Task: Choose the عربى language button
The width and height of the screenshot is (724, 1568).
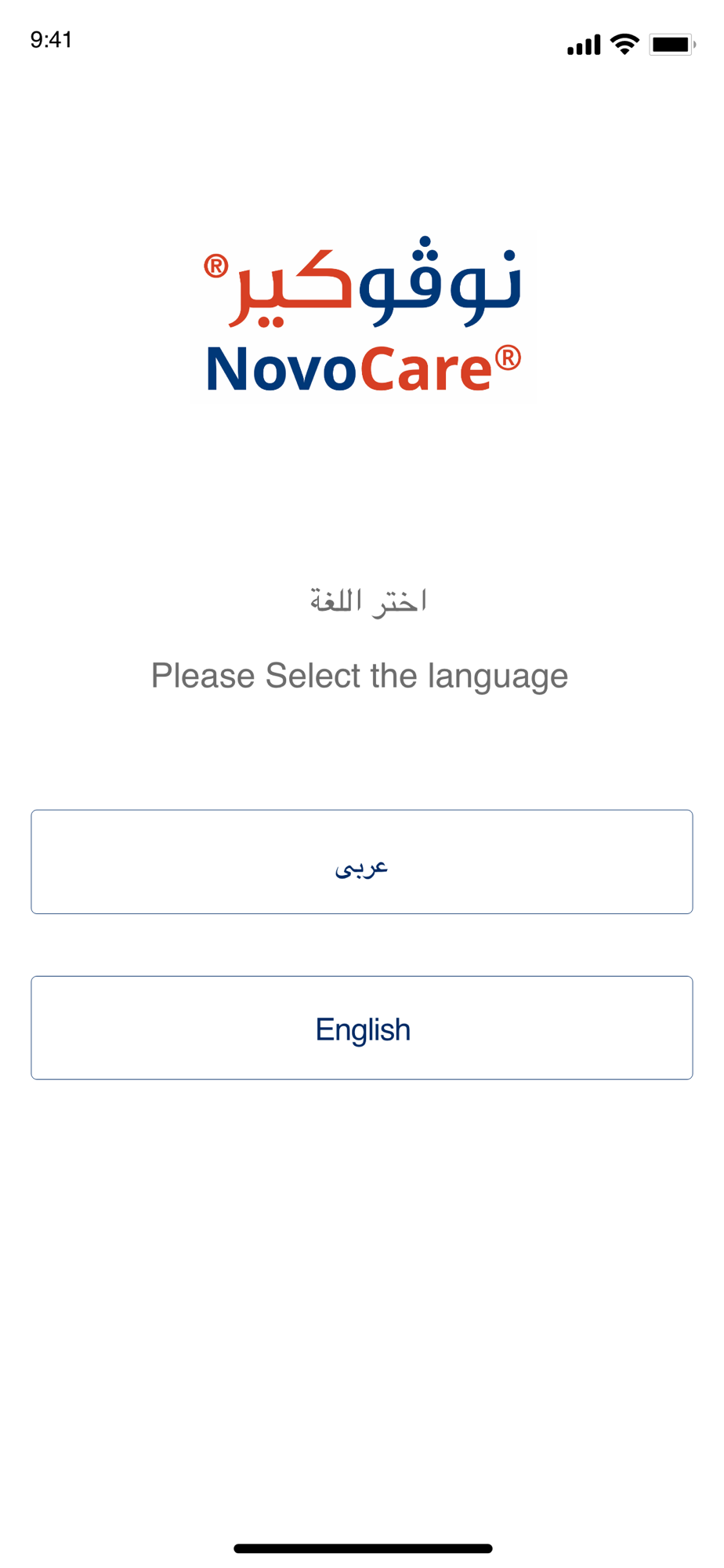Action: [x=362, y=862]
